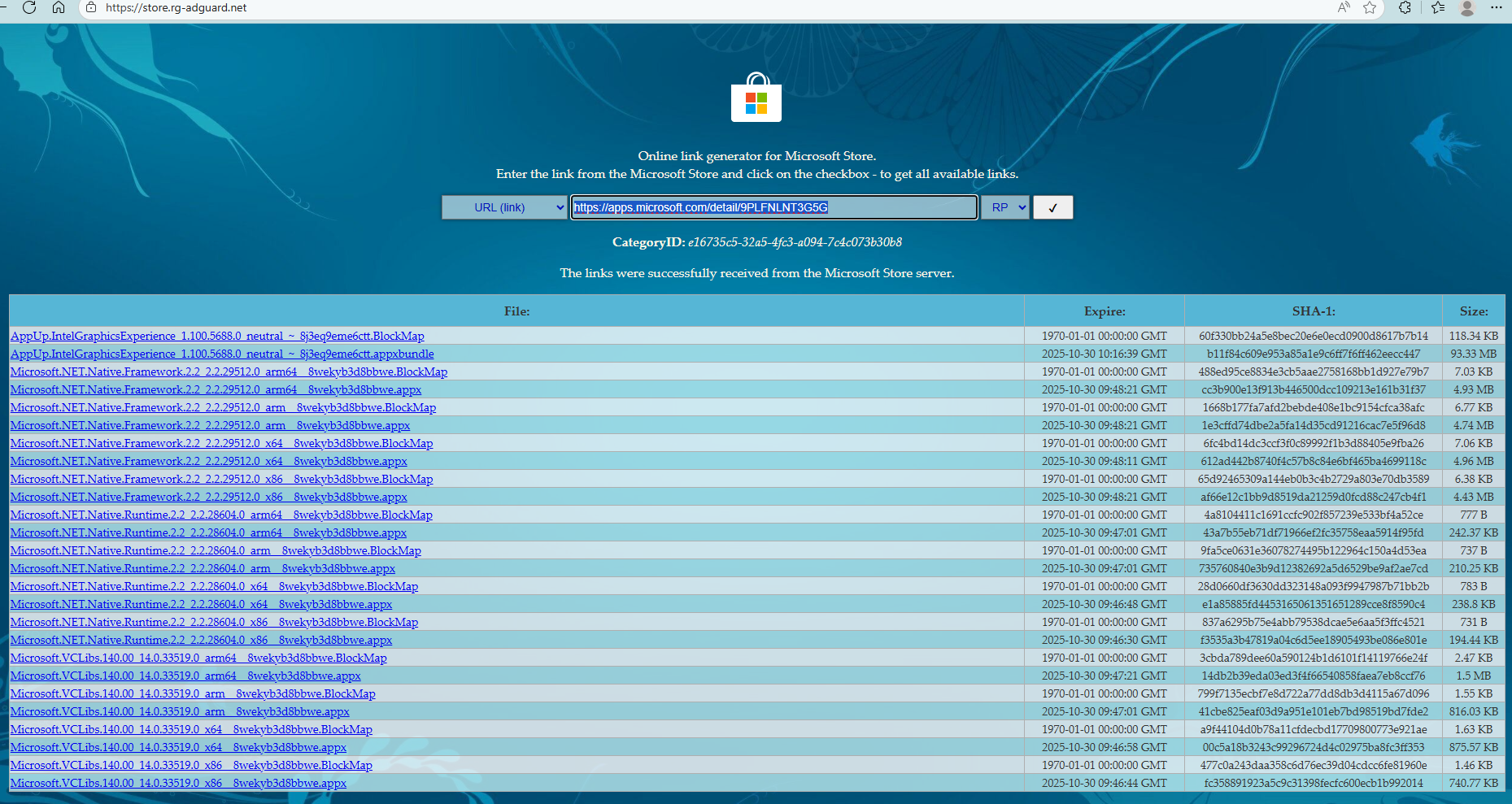1512x804 pixels.
Task: Select SHA-1 hash starting with b11f84c609e953a85
Action: pos(1314,354)
